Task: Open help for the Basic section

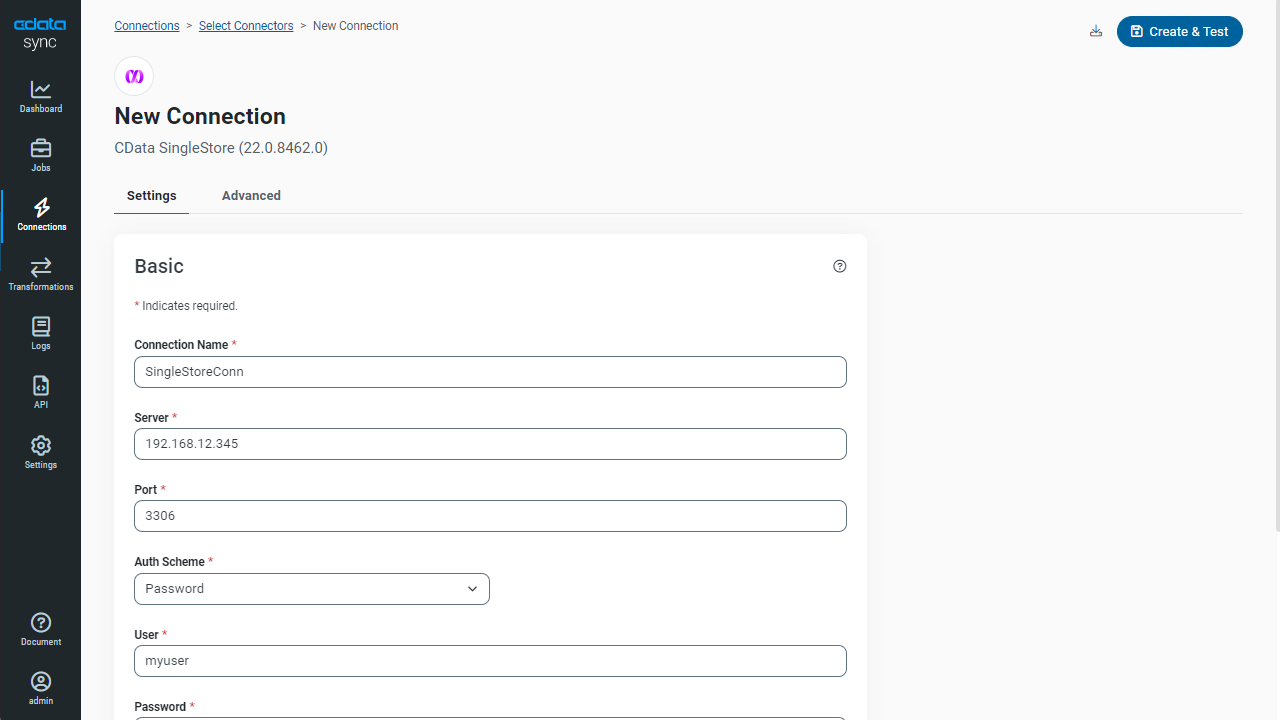Action: point(840,266)
